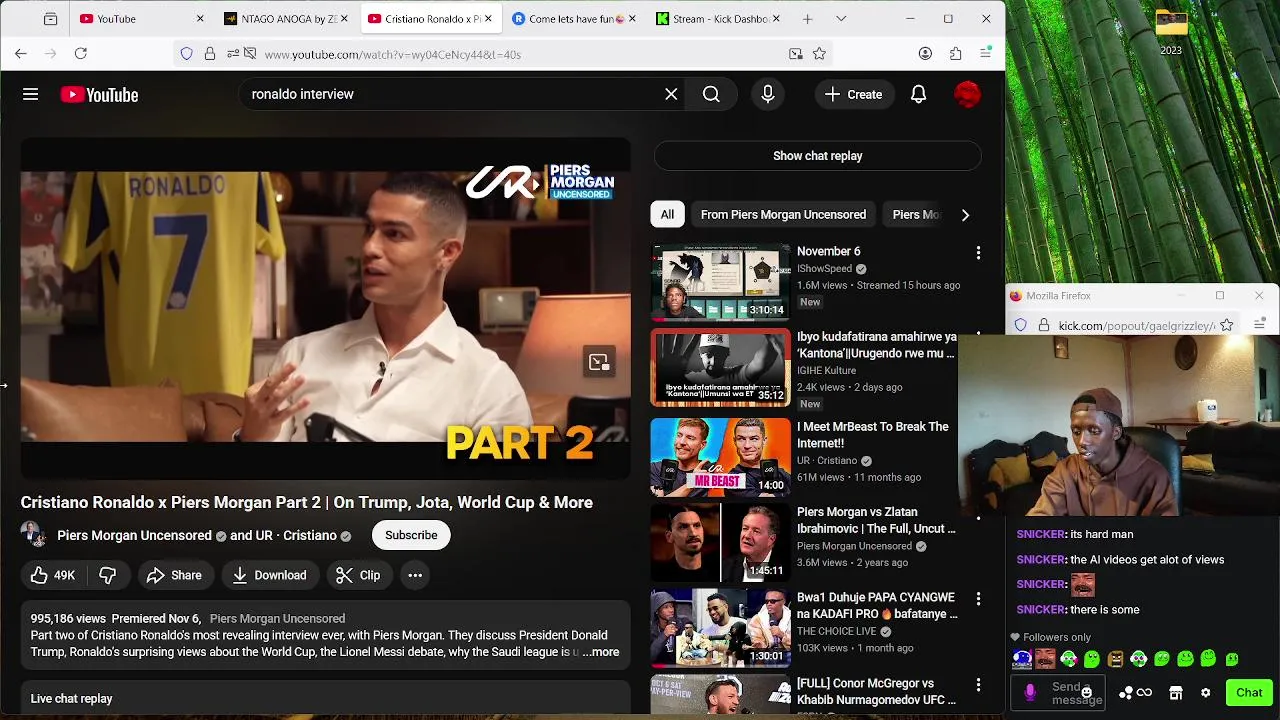
Task: Start voice search with the microphone
Action: click(x=768, y=94)
